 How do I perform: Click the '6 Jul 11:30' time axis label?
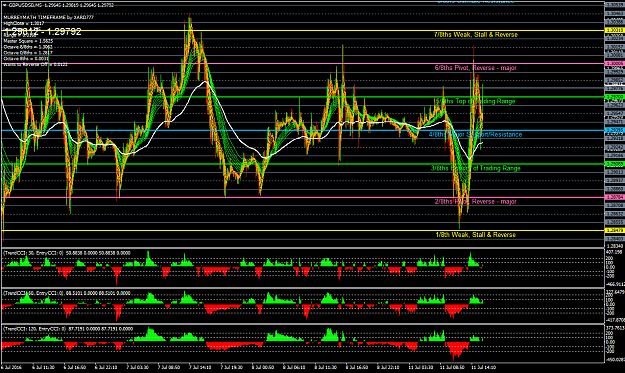(x=43, y=367)
